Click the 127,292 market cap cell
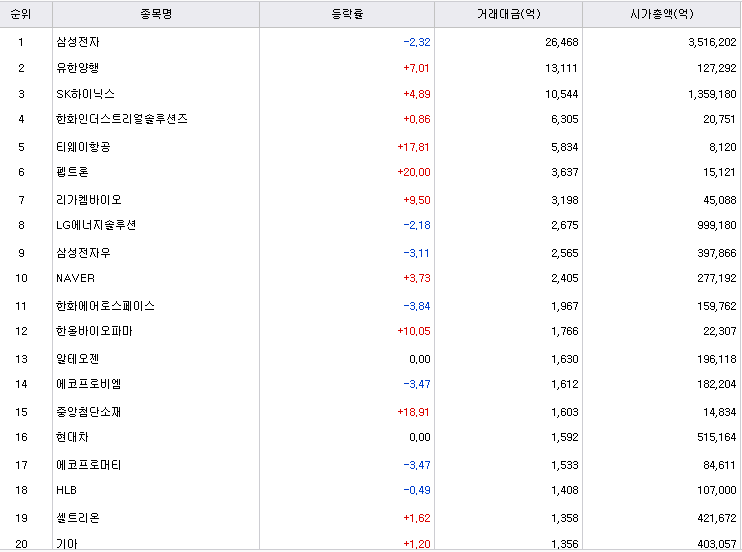The height and width of the screenshot is (552, 742). [717, 68]
